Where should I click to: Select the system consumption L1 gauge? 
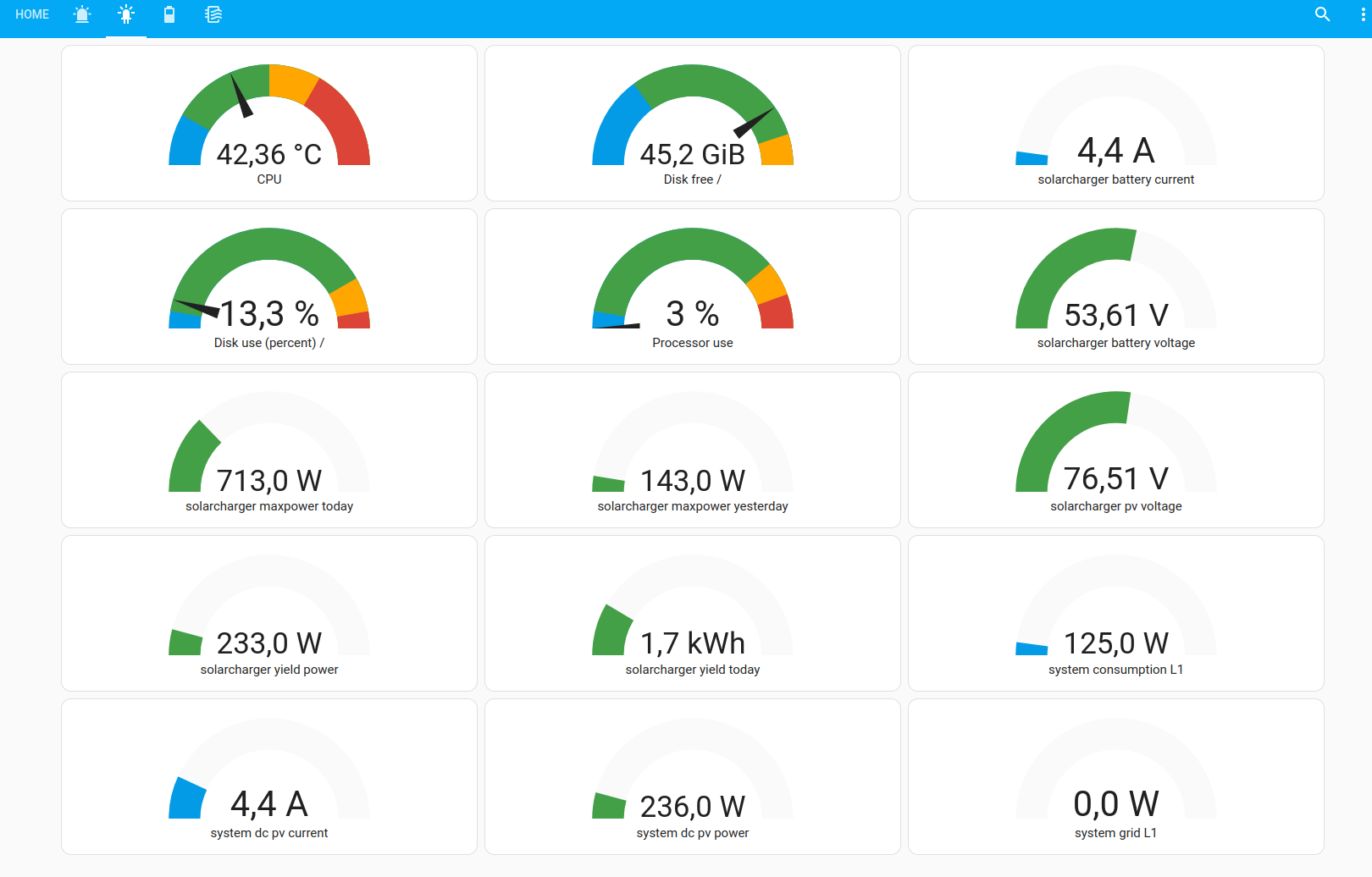1116,614
